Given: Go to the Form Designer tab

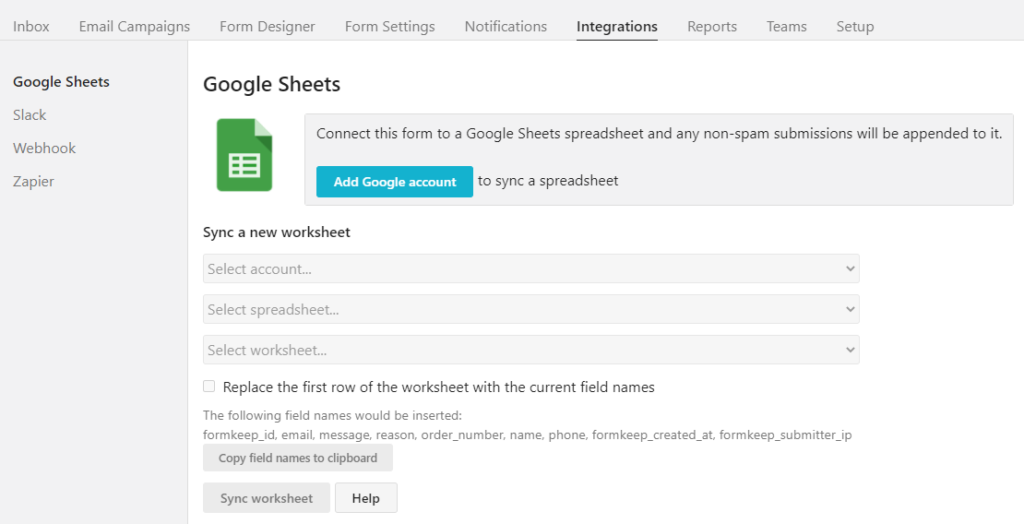Looking at the screenshot, I should [x=267, y=26].
